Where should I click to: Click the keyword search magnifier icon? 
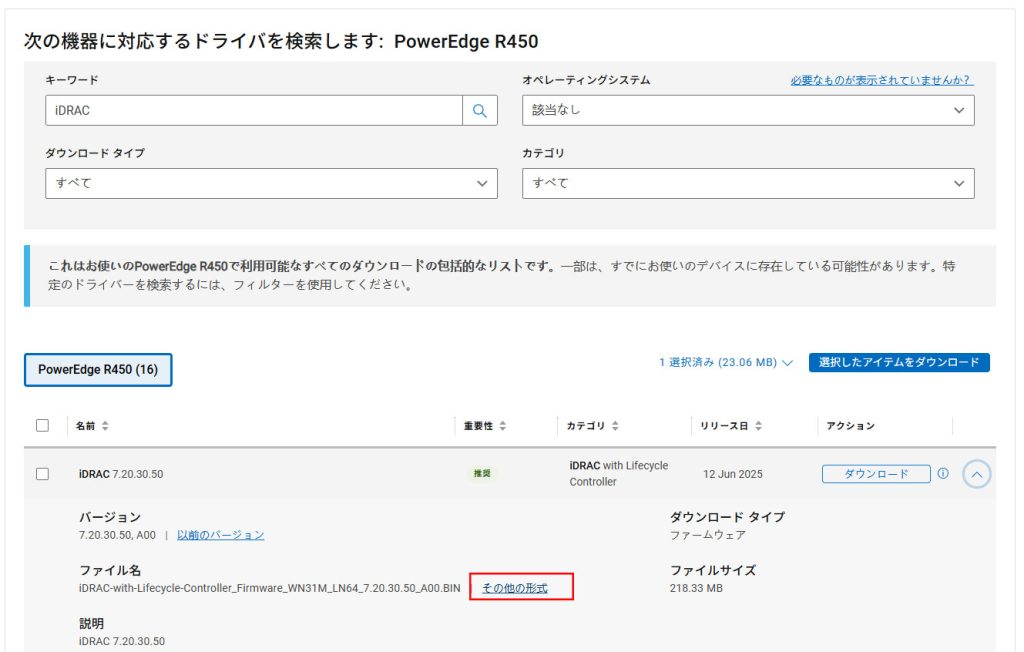point(480,110)
